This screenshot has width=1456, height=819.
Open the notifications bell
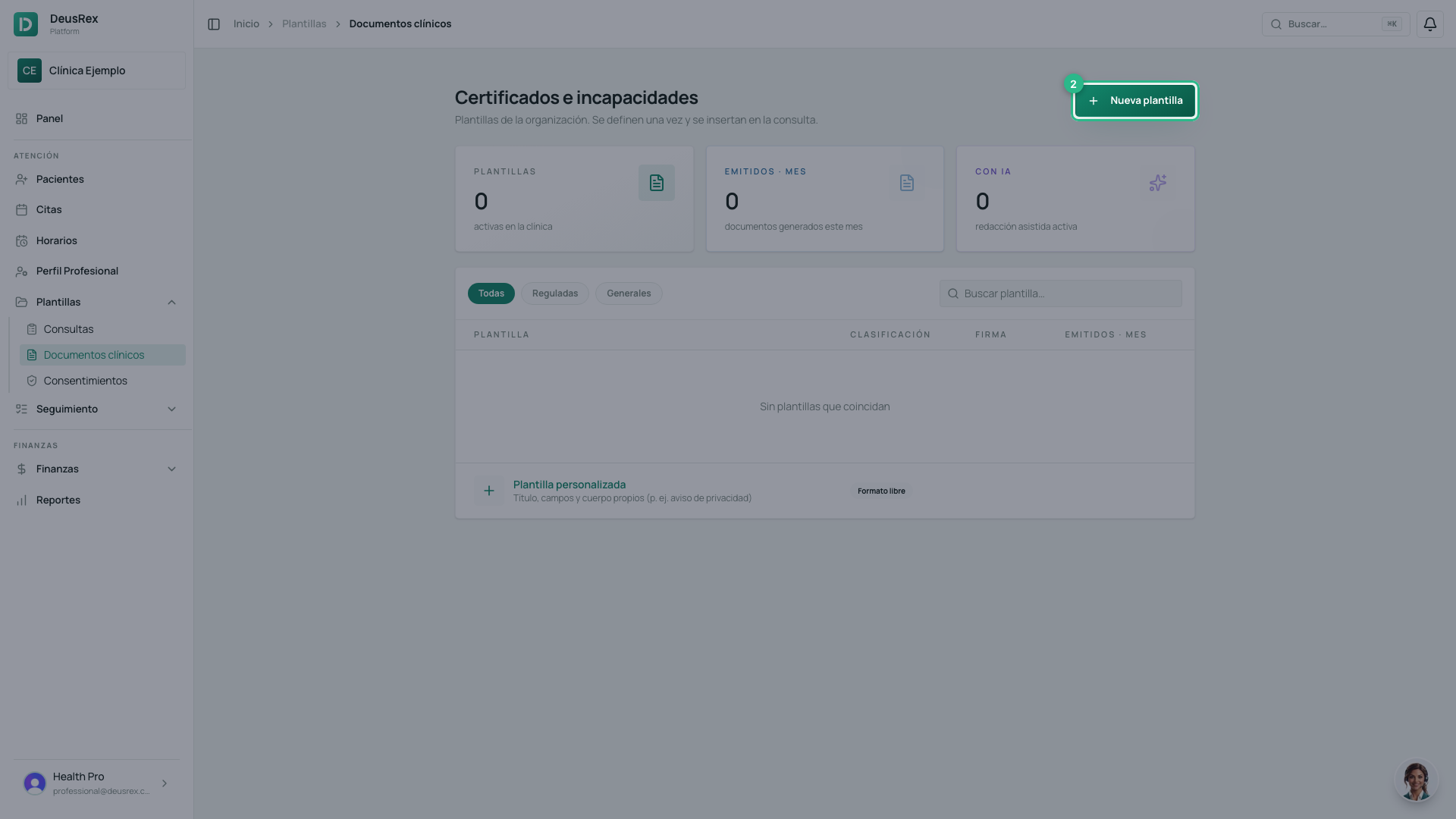tap(1429, 24)
